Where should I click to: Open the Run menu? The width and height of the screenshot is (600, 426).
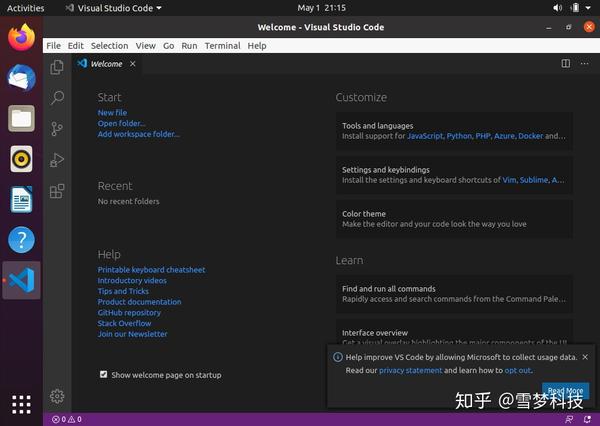[x=189, y=46]
